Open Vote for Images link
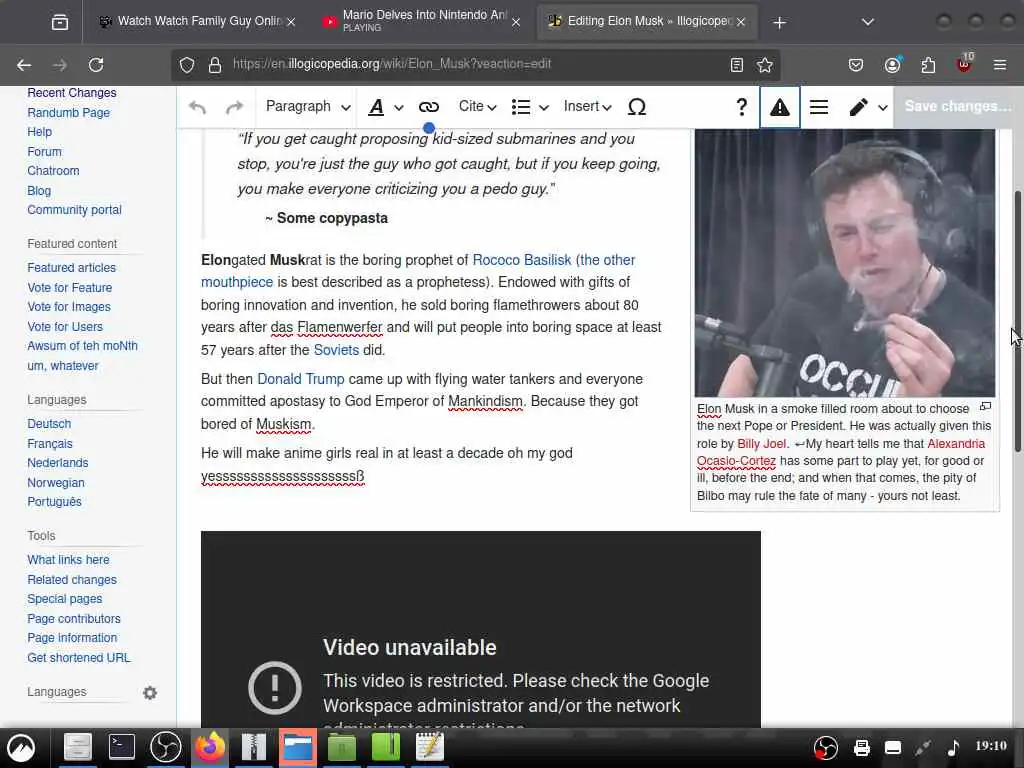Screen dimensions: 1024x768 [69, 306]
